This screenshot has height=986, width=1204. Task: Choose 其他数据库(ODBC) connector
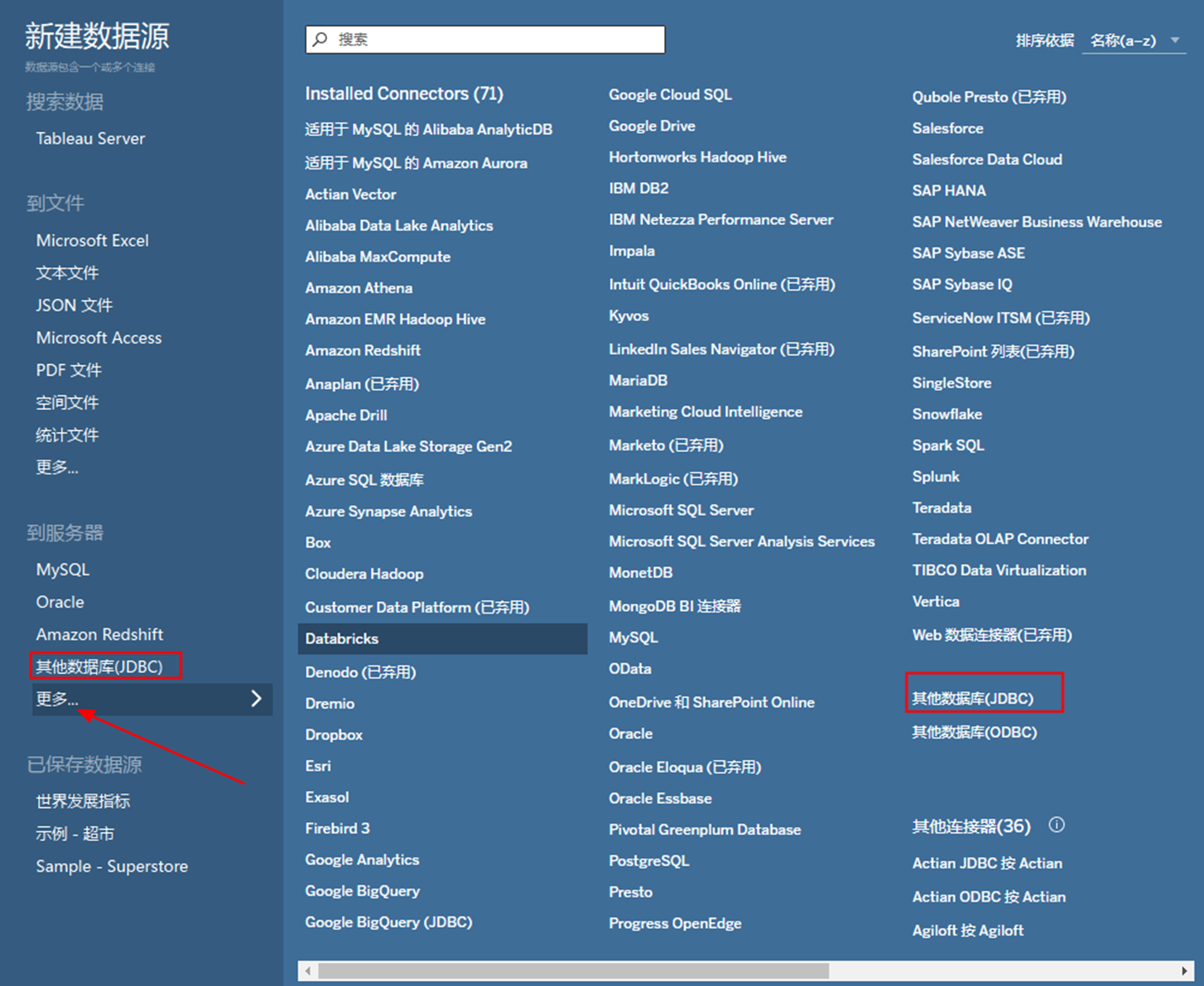[x=974, y=732]
